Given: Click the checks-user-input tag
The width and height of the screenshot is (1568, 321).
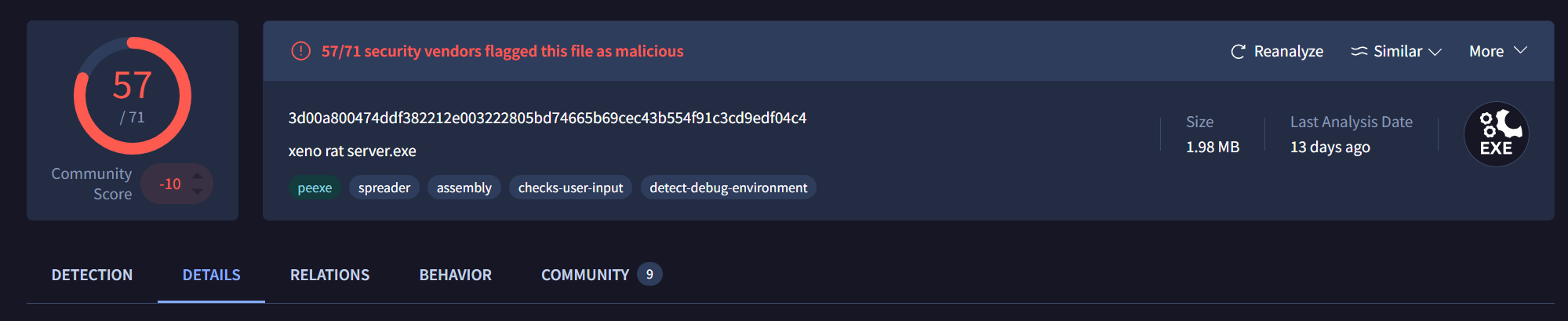Looking at the screenshot, I should pyautogui.click(x=570, y=188).
